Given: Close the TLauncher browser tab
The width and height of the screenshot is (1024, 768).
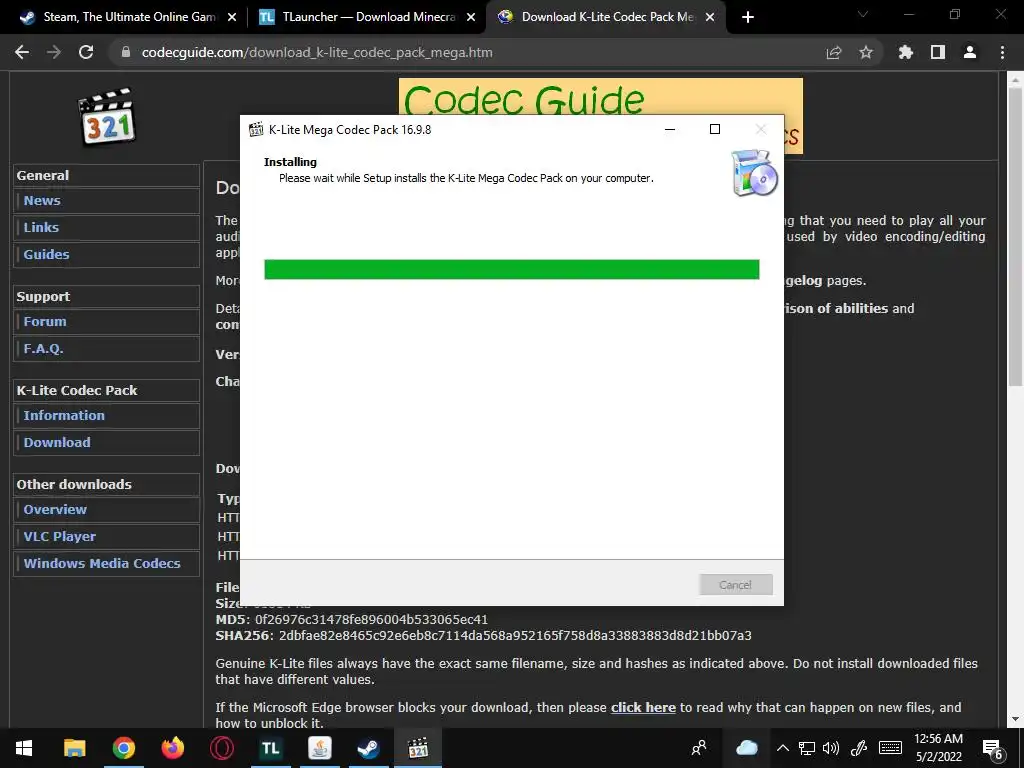Looking at the screenshot, I should [x=471, y=17].
